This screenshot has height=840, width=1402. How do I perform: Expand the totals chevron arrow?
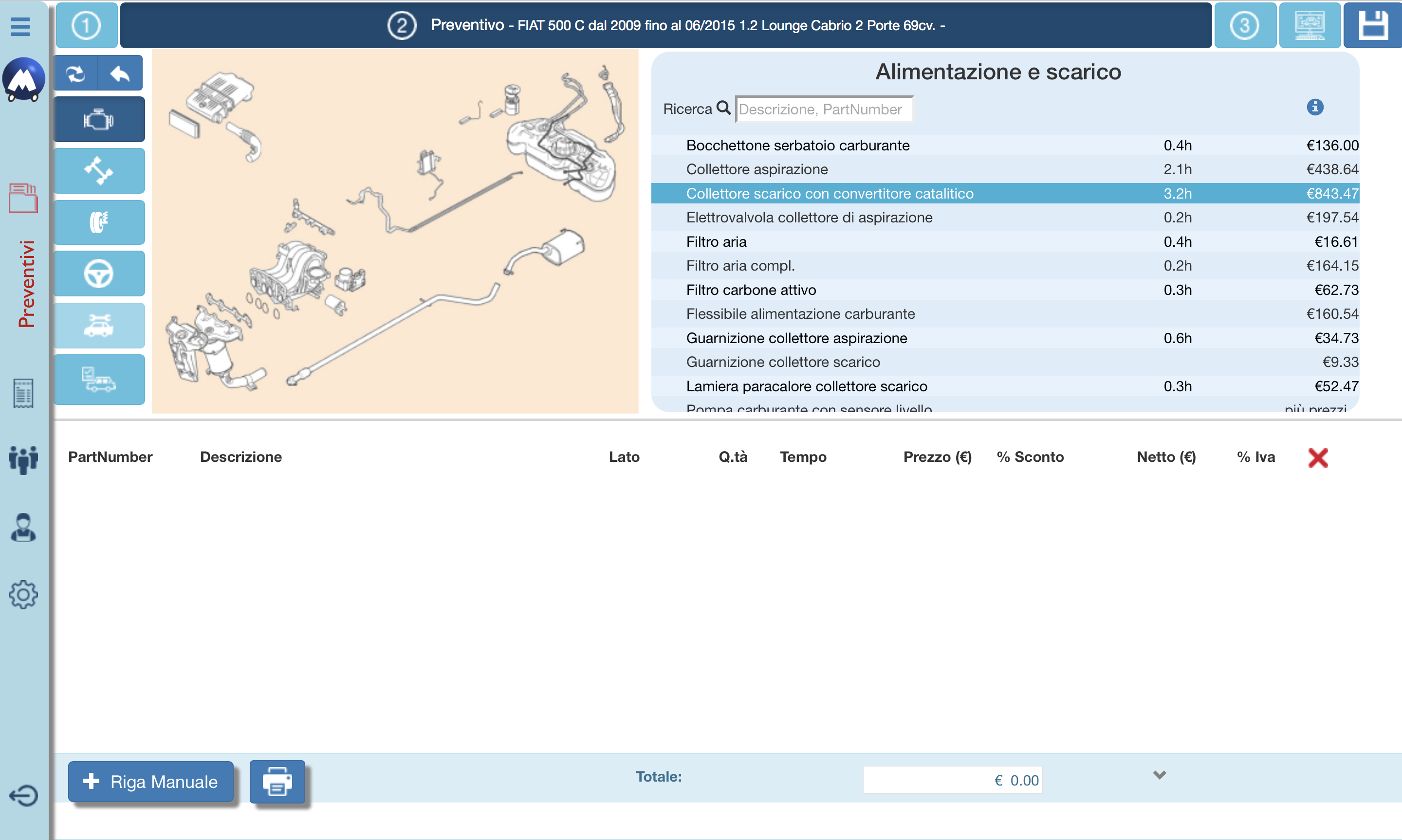click(x=1159, y=775)
